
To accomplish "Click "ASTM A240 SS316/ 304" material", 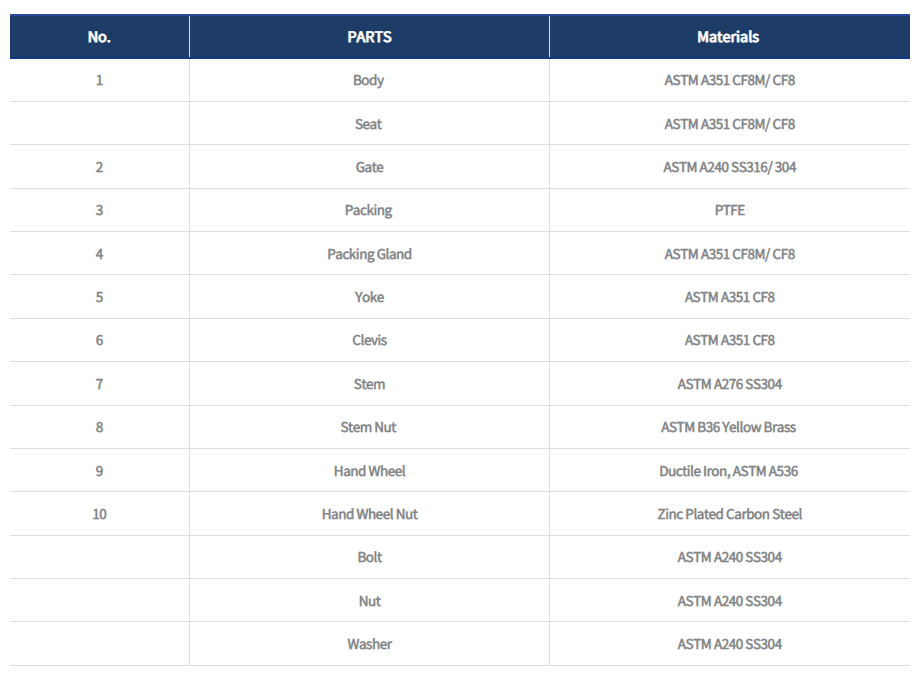I will point(729,167).
